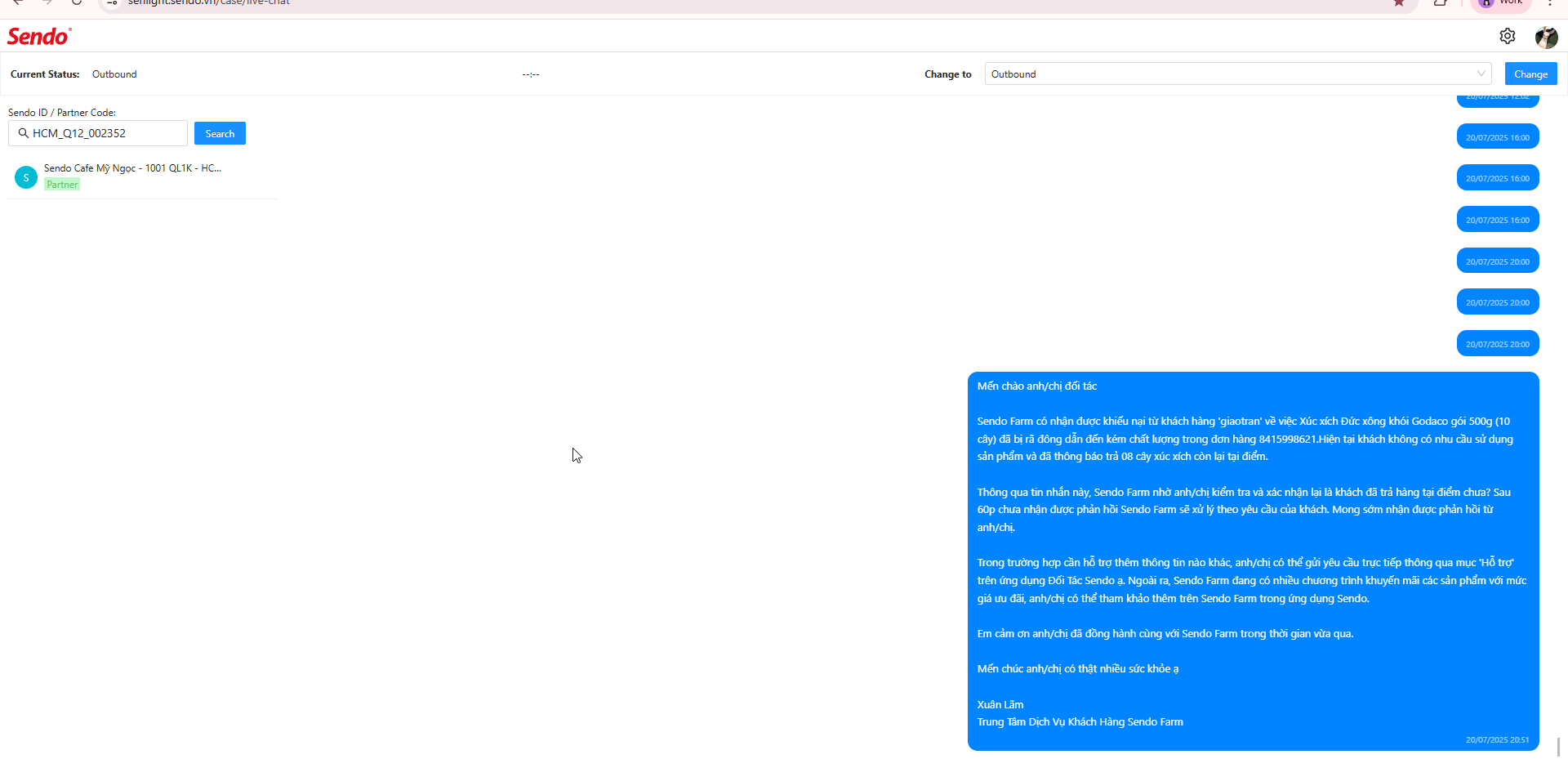Click the 20/07/2025 20:51 message timestamp

pos(1497,740)
